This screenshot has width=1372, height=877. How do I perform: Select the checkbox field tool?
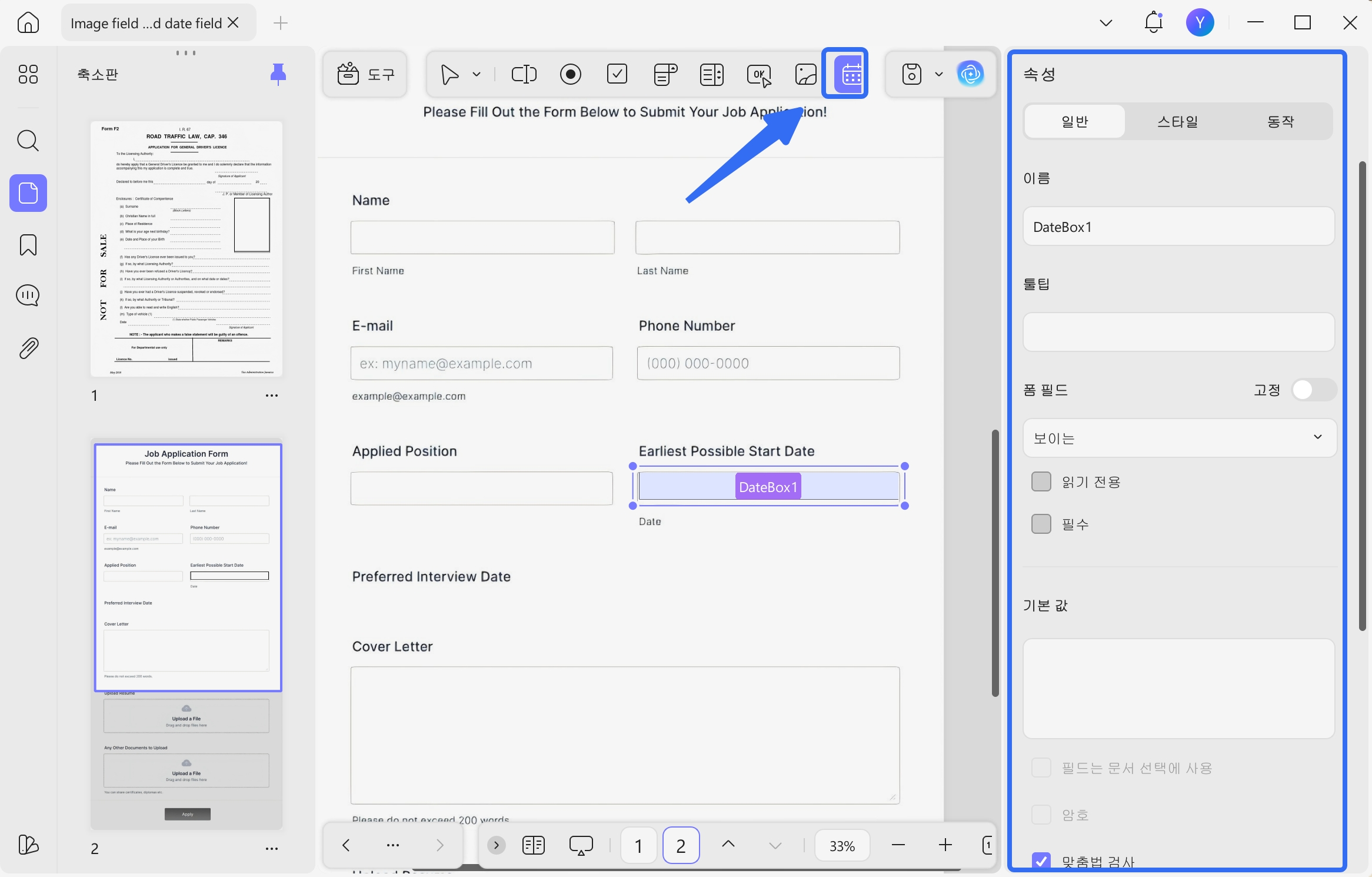tap(617, 74)
